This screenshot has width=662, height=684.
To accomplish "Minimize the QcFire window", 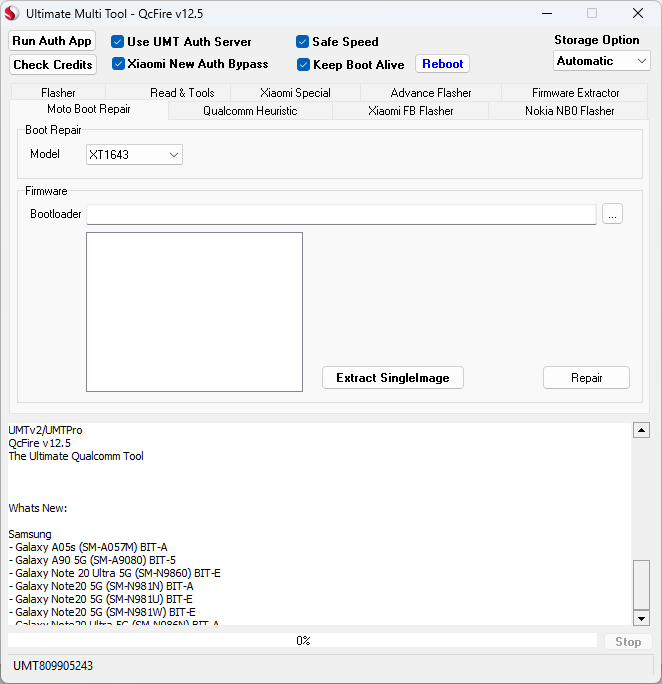I will (x=547, y=14).
